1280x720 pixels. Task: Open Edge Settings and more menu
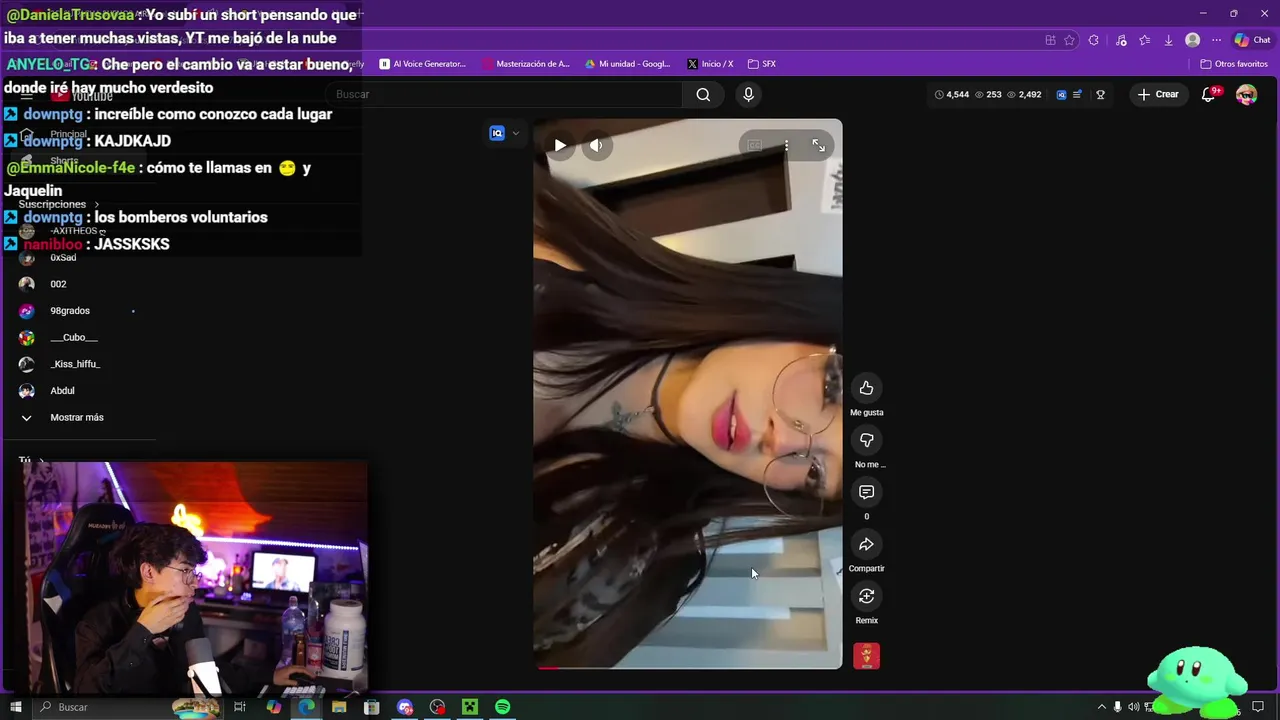click(x=1216, y=40)
